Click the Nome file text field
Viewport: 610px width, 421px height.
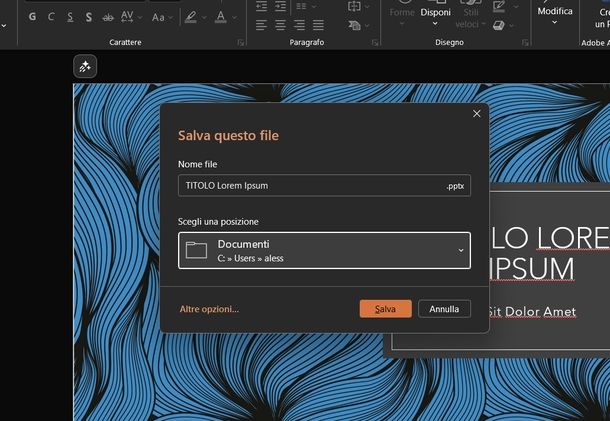click(324, 186)
